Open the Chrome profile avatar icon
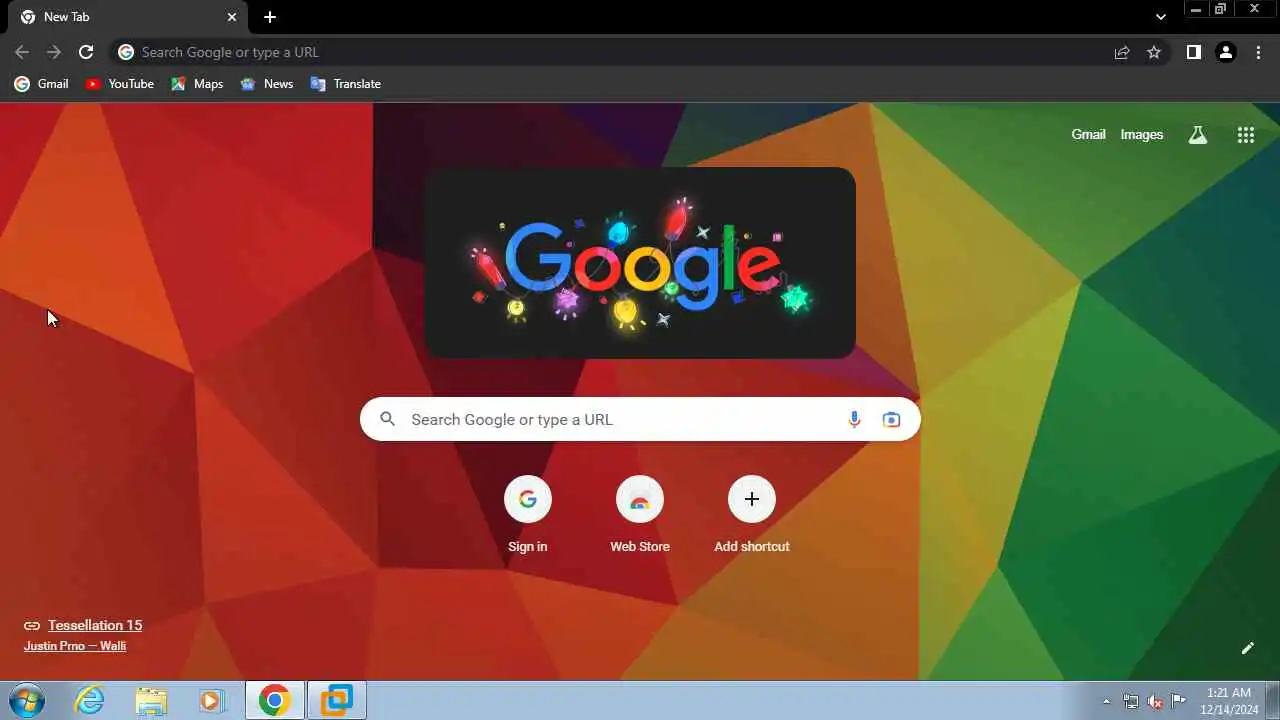This screenshot has width=1280, height=720. pyautogui.click(x=1226, y=52)
